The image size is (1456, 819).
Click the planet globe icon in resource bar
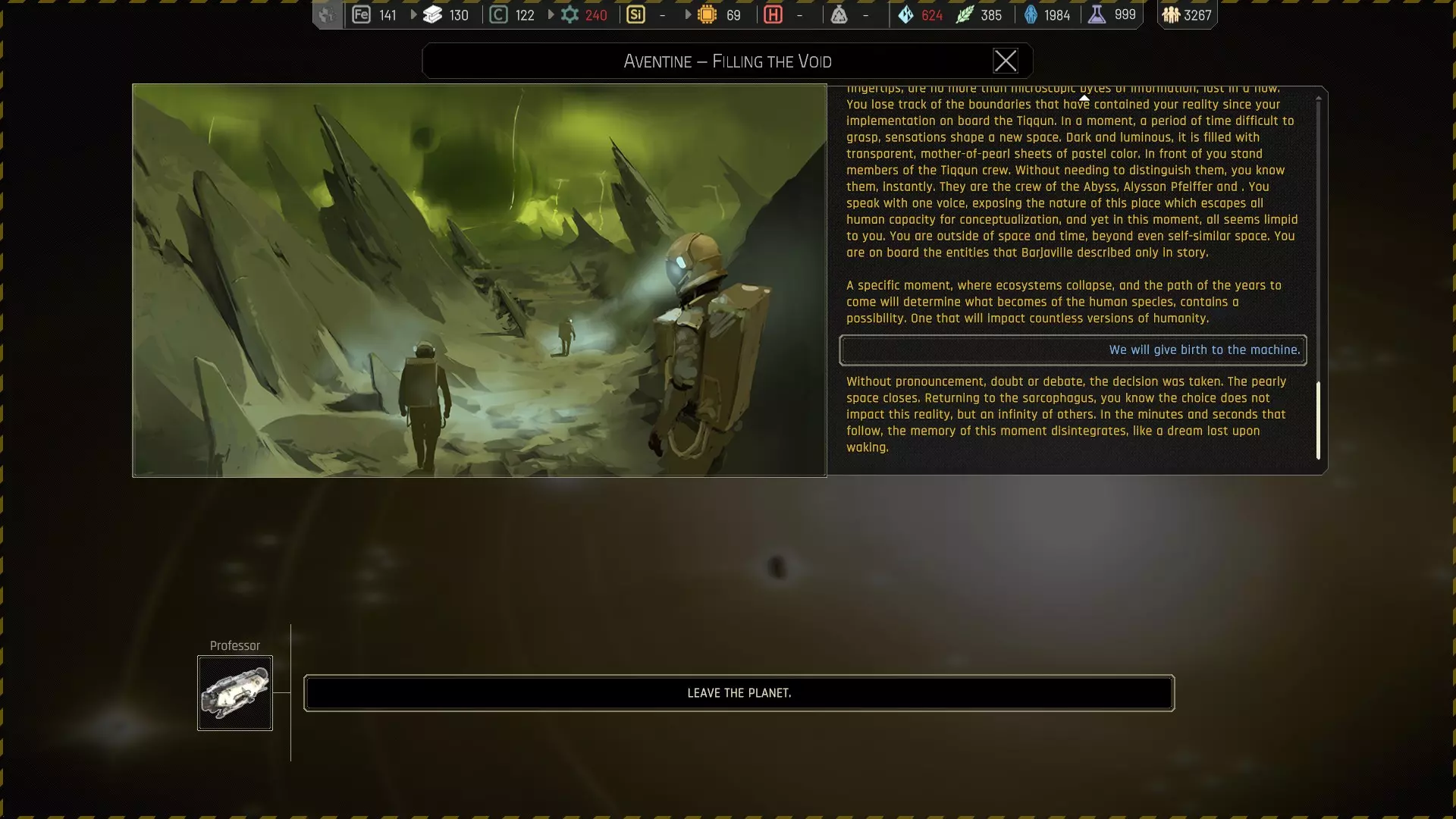327,14
